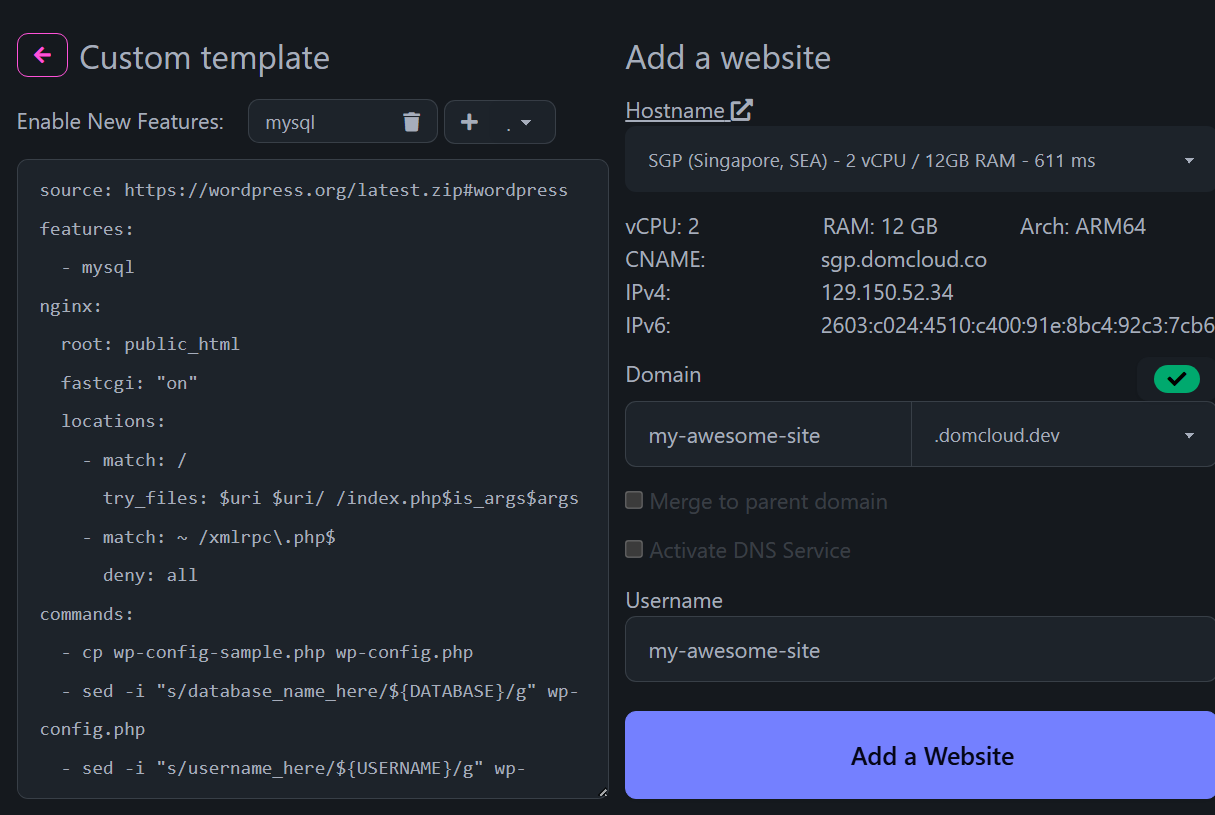Click the pink back arrow button
Screen dimensions: 1215x815
42,56
